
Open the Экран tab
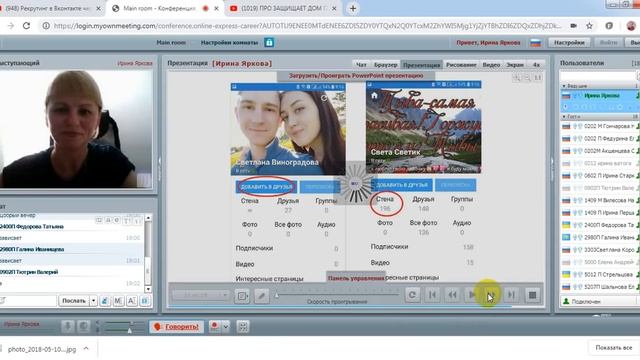[515, 64]
